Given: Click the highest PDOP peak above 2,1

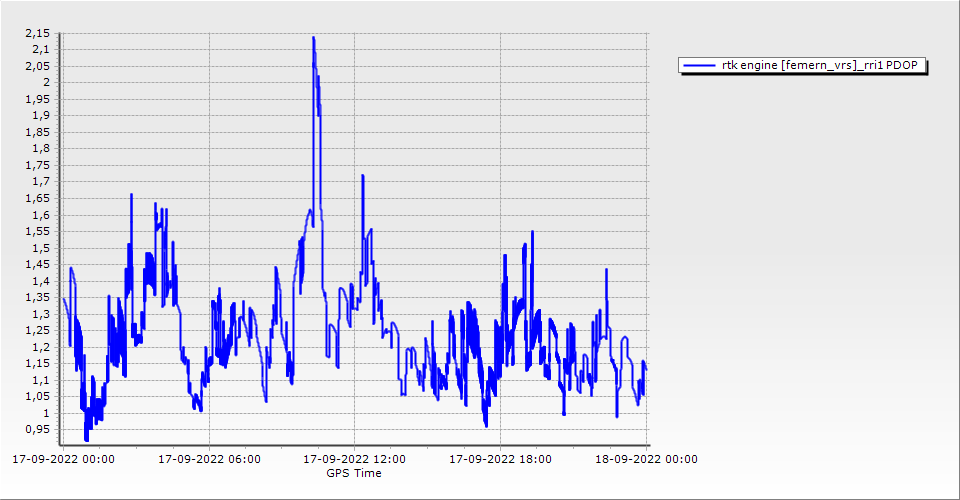Looking at the screenshot, I should 313,38.
